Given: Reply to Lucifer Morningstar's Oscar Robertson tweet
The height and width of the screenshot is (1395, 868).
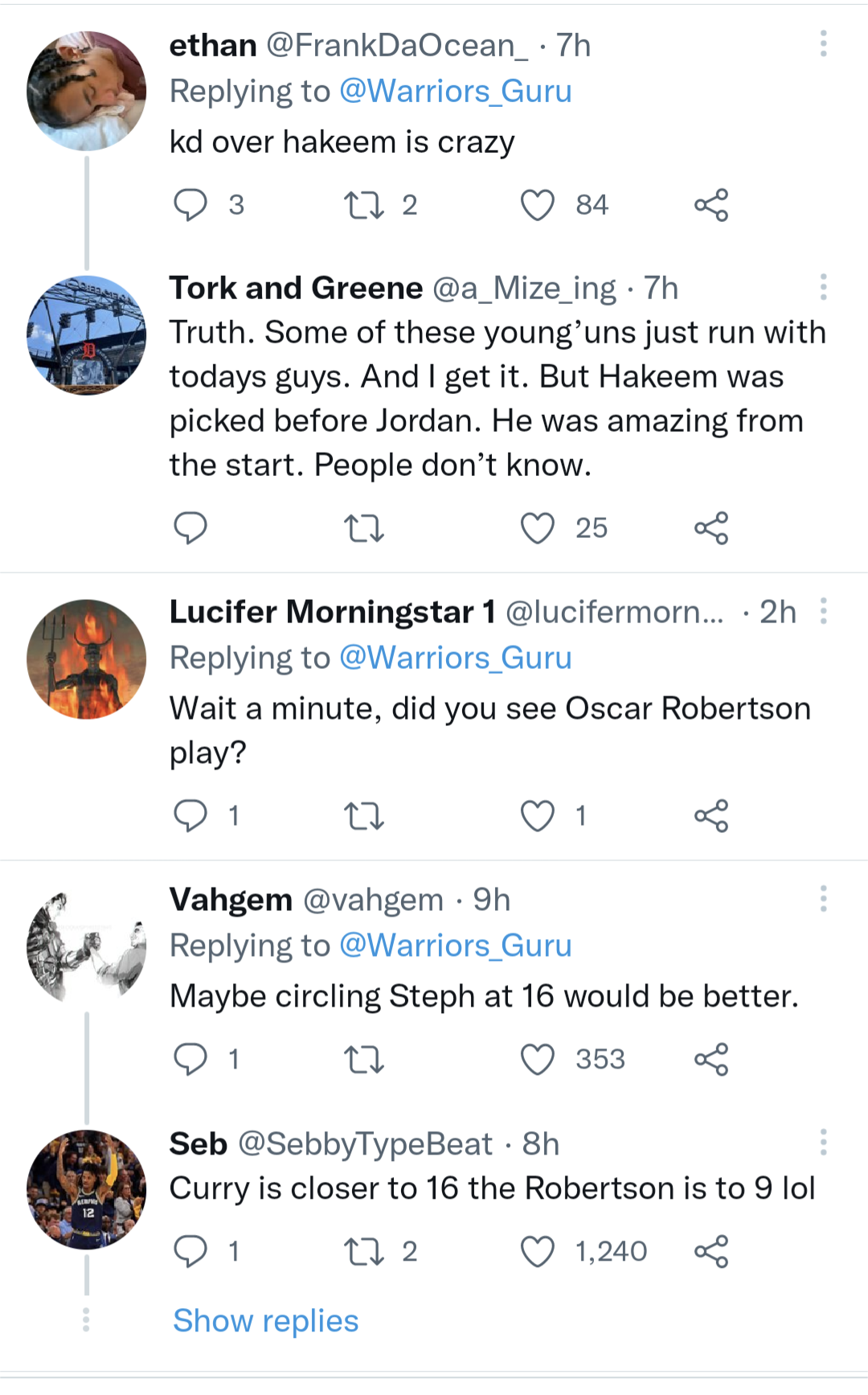Looking at the screenshot, I should pyautogui.click(x=190, y=816).
